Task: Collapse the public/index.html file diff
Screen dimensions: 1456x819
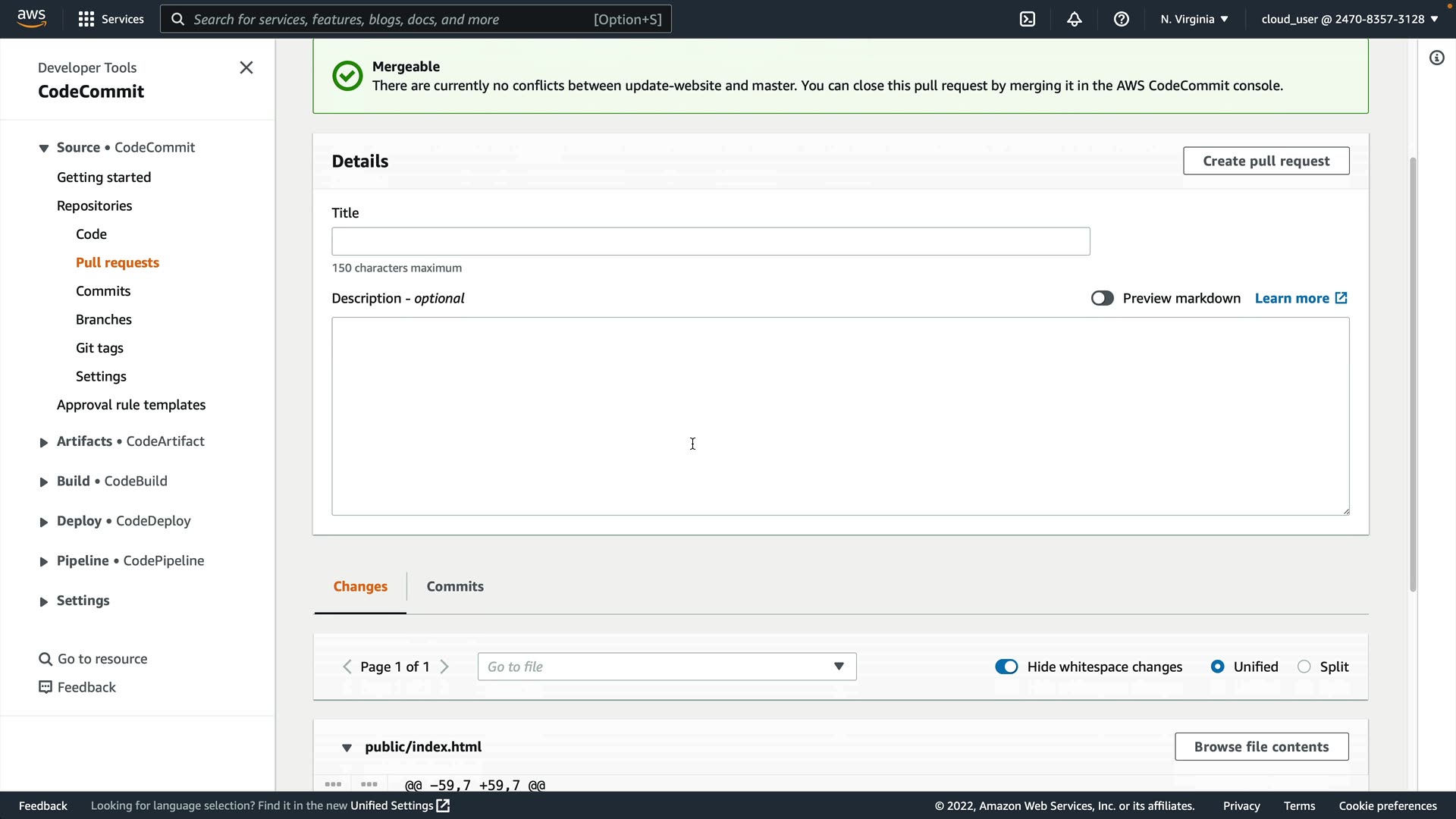Action: [x=347, y=748]
